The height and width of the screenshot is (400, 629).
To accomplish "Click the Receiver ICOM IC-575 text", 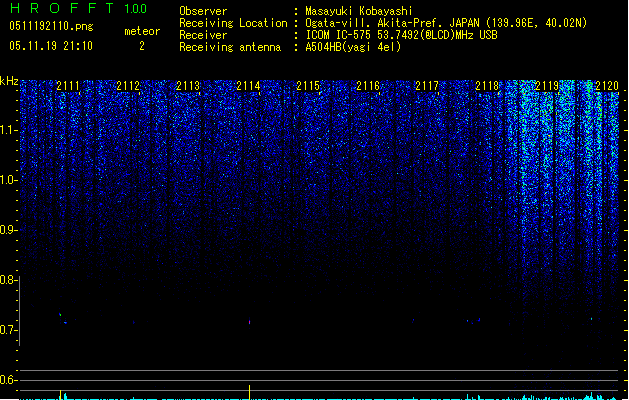I will pos(401,35).
